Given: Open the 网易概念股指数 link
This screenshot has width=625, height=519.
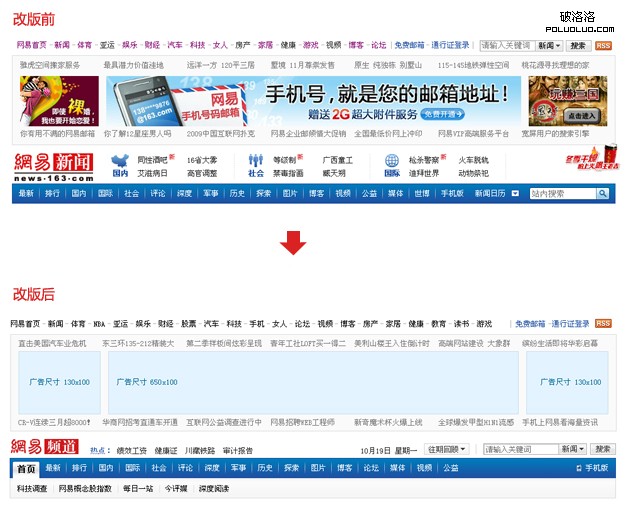Looking at the screenshot, I should [85, 489].
